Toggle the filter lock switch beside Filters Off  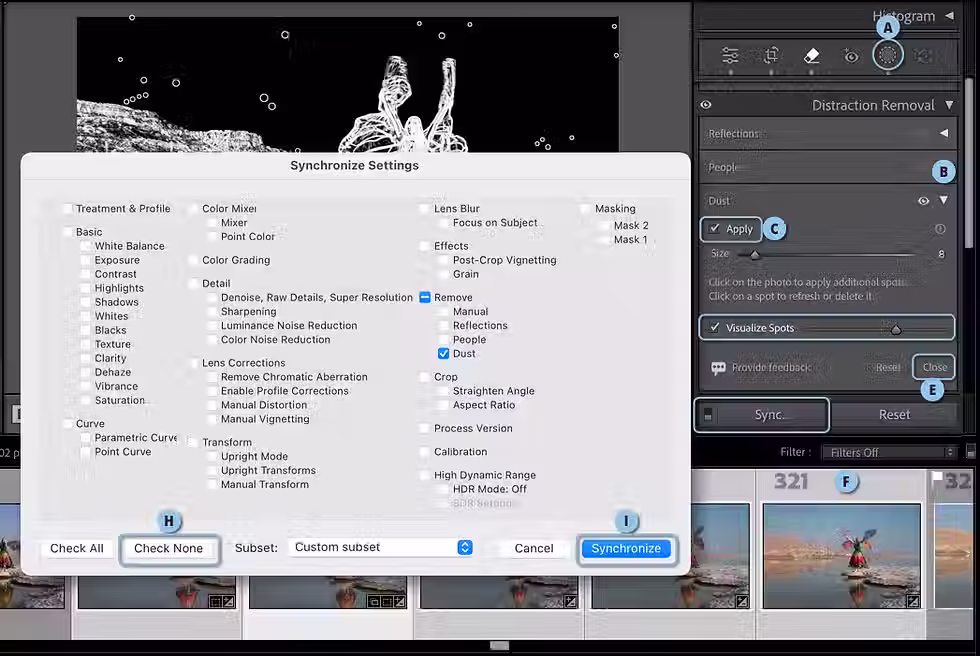(x=971, y=452)
